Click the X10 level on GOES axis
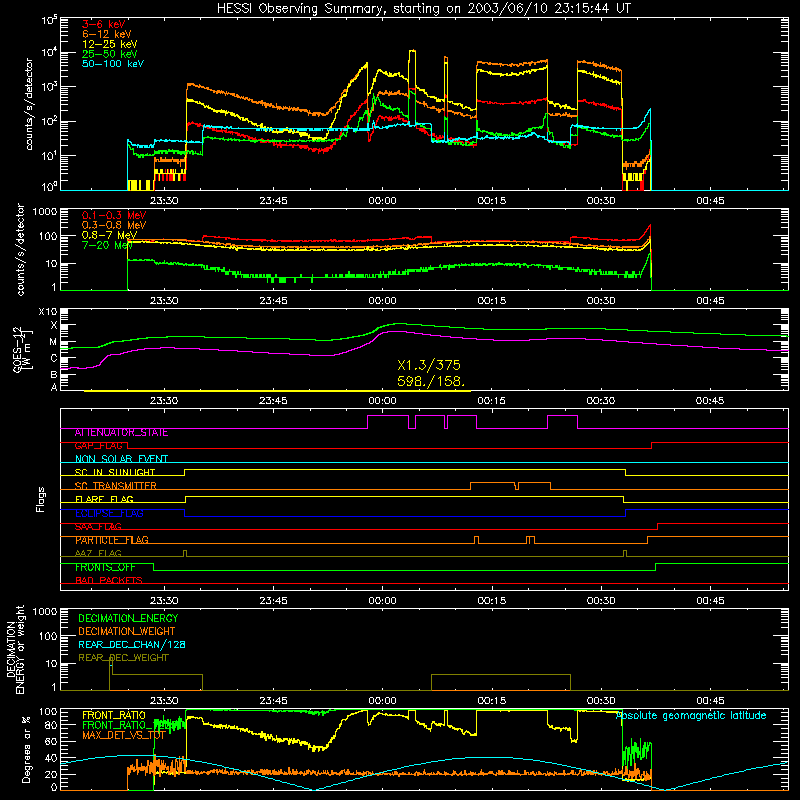 [x=48, y=312]
